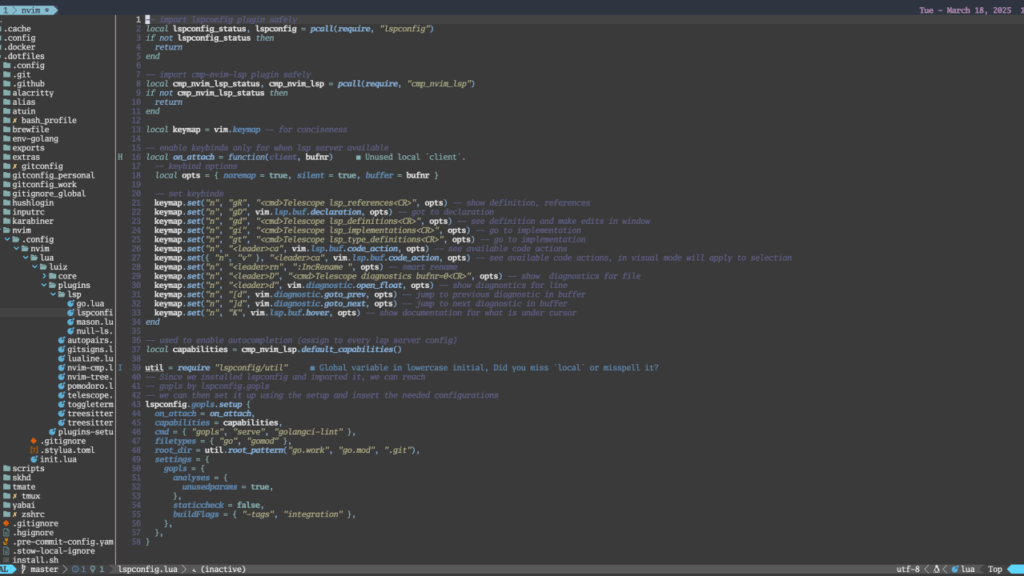The image size is (1024, 576).
Task: Click the Lua icon beside mason.lua
Action: (71, 321)
